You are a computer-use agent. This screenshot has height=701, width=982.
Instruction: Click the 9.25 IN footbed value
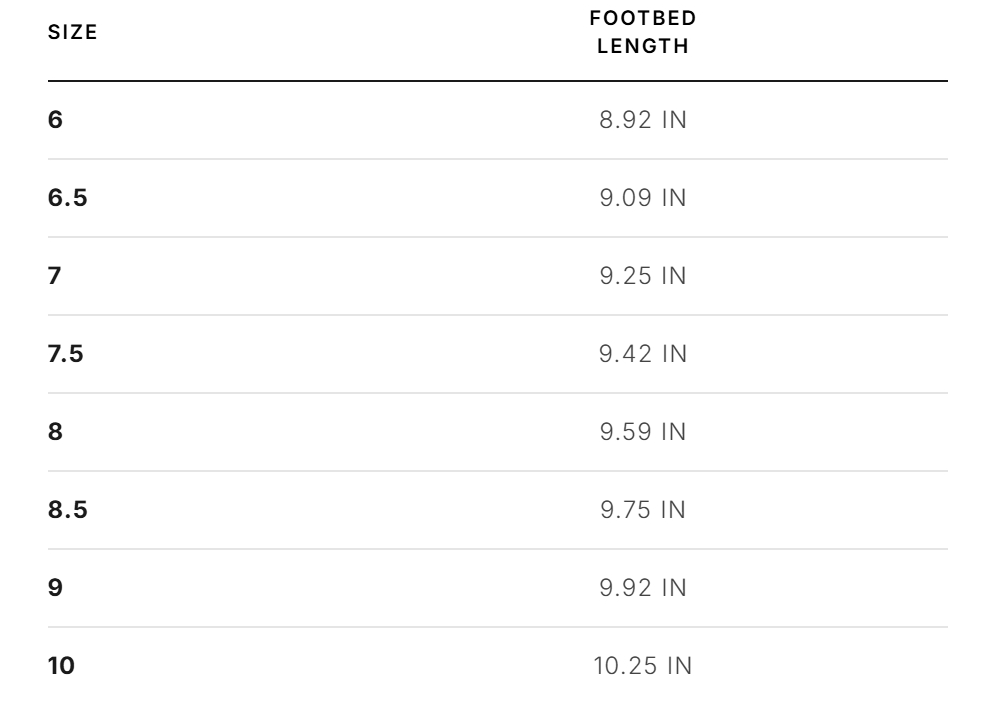tap(643, 276)
